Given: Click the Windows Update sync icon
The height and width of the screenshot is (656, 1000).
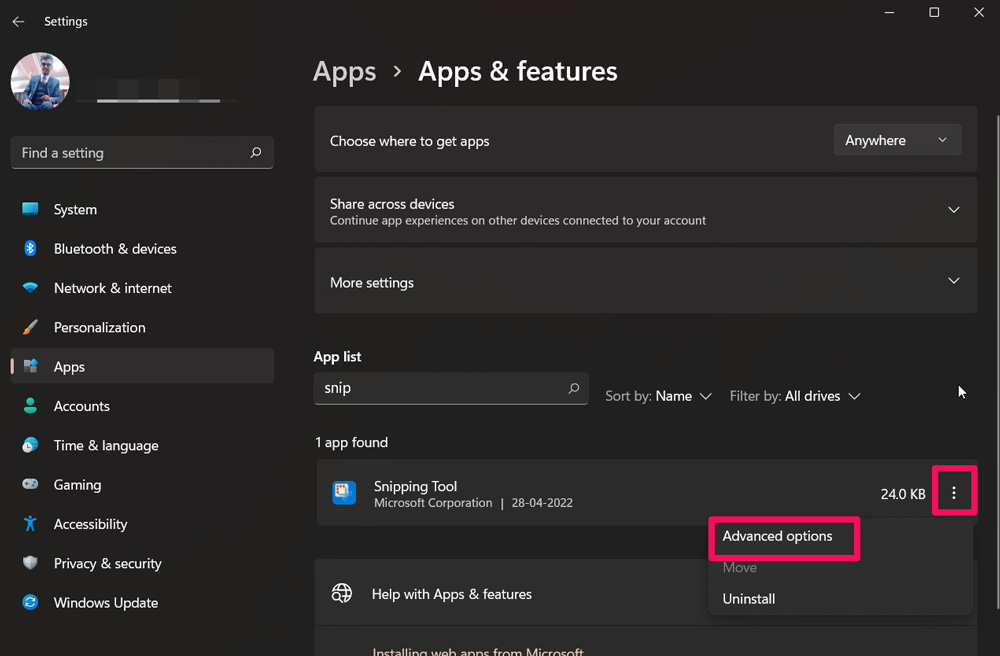Looking at the screenshot, I should click(31, 603).
